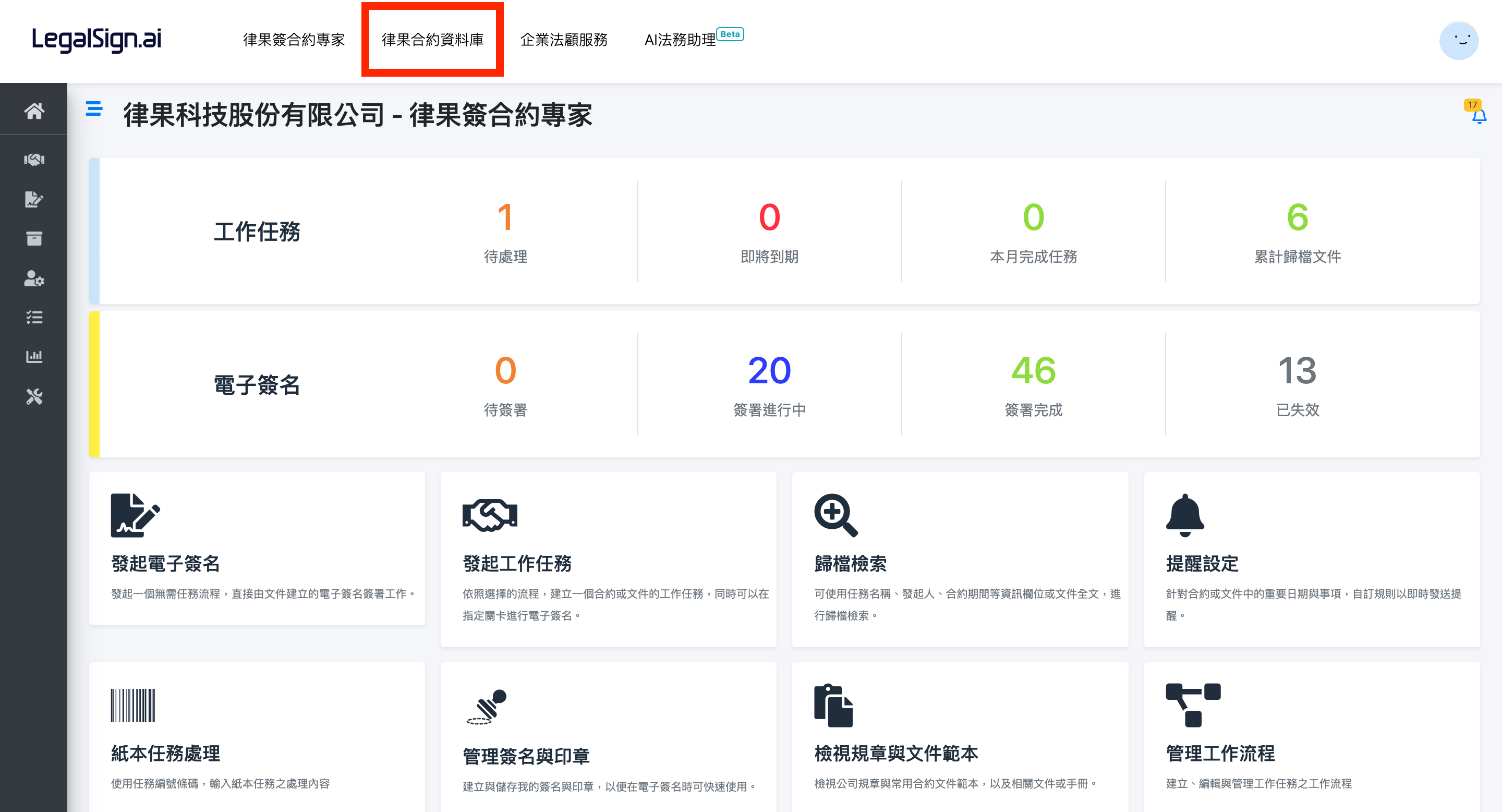Click the 即將到期 count of 0
Screen dimensions: 1502x812
pyautogui.click(x=769, y=217)
